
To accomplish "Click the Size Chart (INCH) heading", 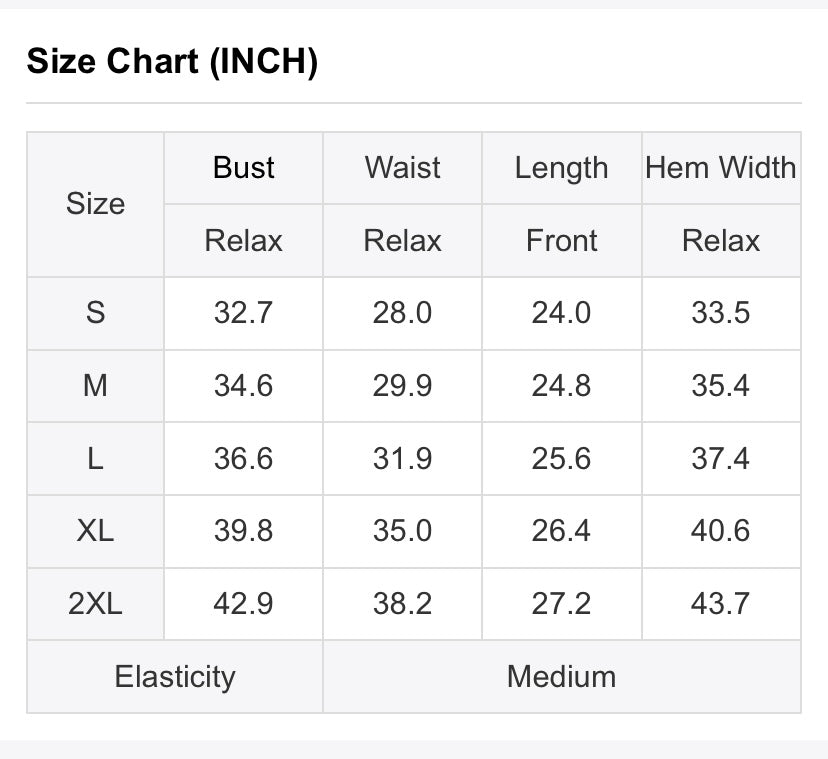I will [172, 62].
